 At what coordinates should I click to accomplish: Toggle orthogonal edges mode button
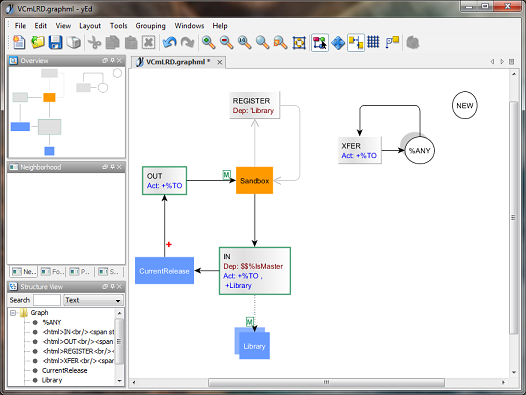click(x=356, y=43)
